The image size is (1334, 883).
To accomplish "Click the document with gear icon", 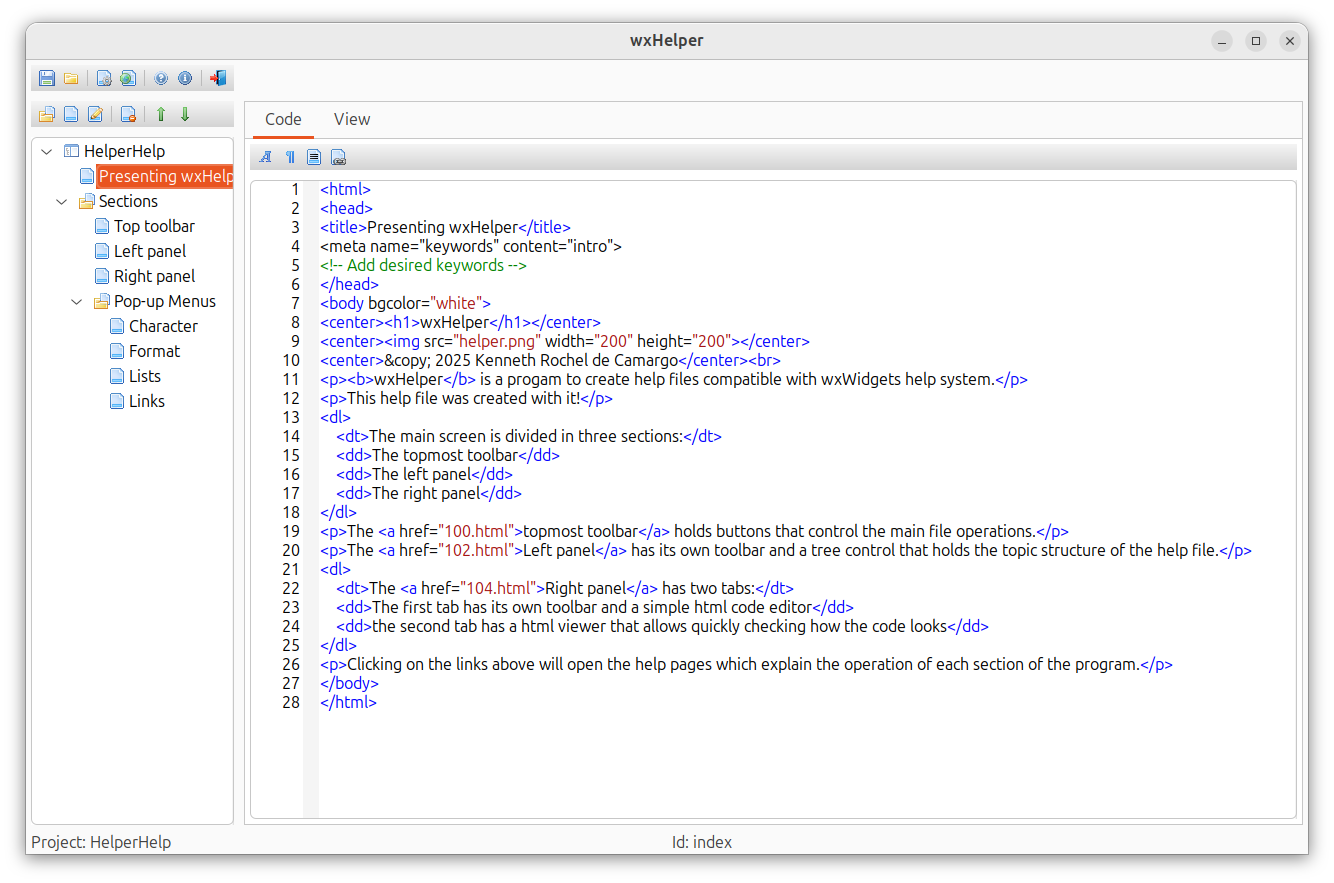I will (x=104, y=78).
